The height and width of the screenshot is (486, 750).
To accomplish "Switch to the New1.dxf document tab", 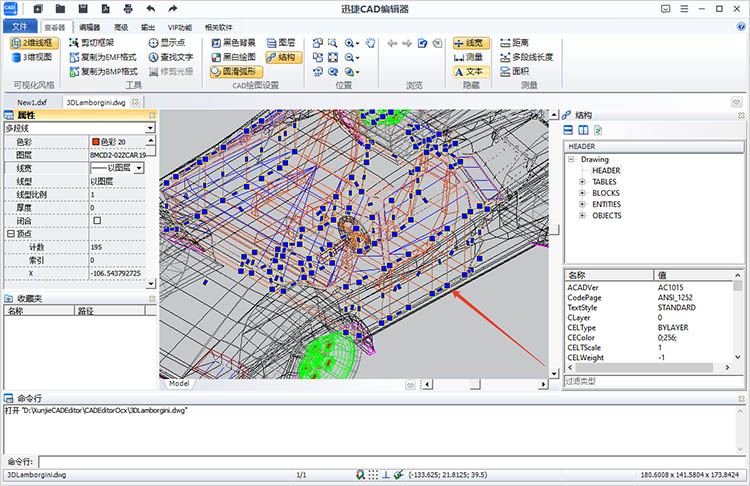I will pyautogui.click(x=32, y=102).
